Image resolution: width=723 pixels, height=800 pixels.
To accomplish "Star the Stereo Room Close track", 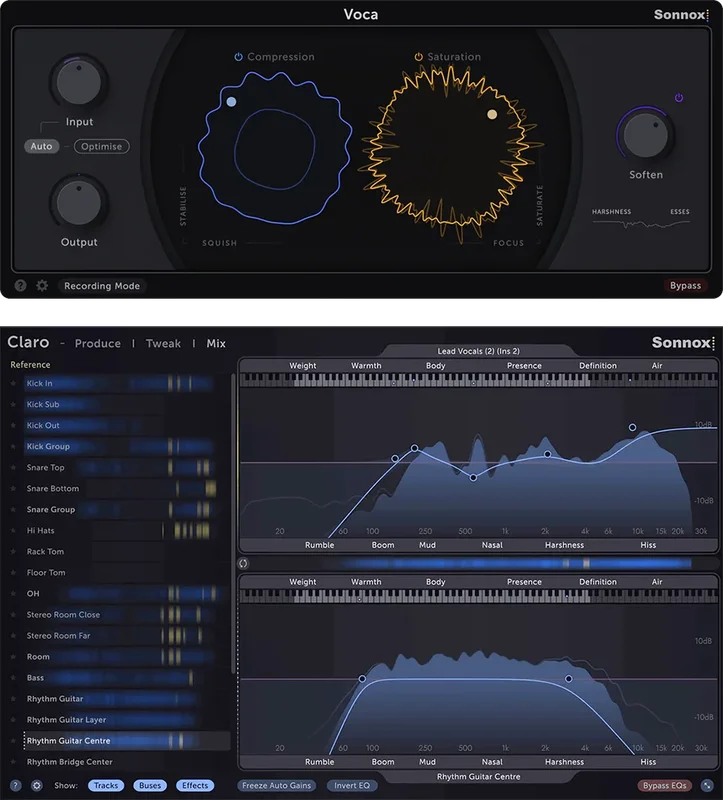I will coord(13,615).
